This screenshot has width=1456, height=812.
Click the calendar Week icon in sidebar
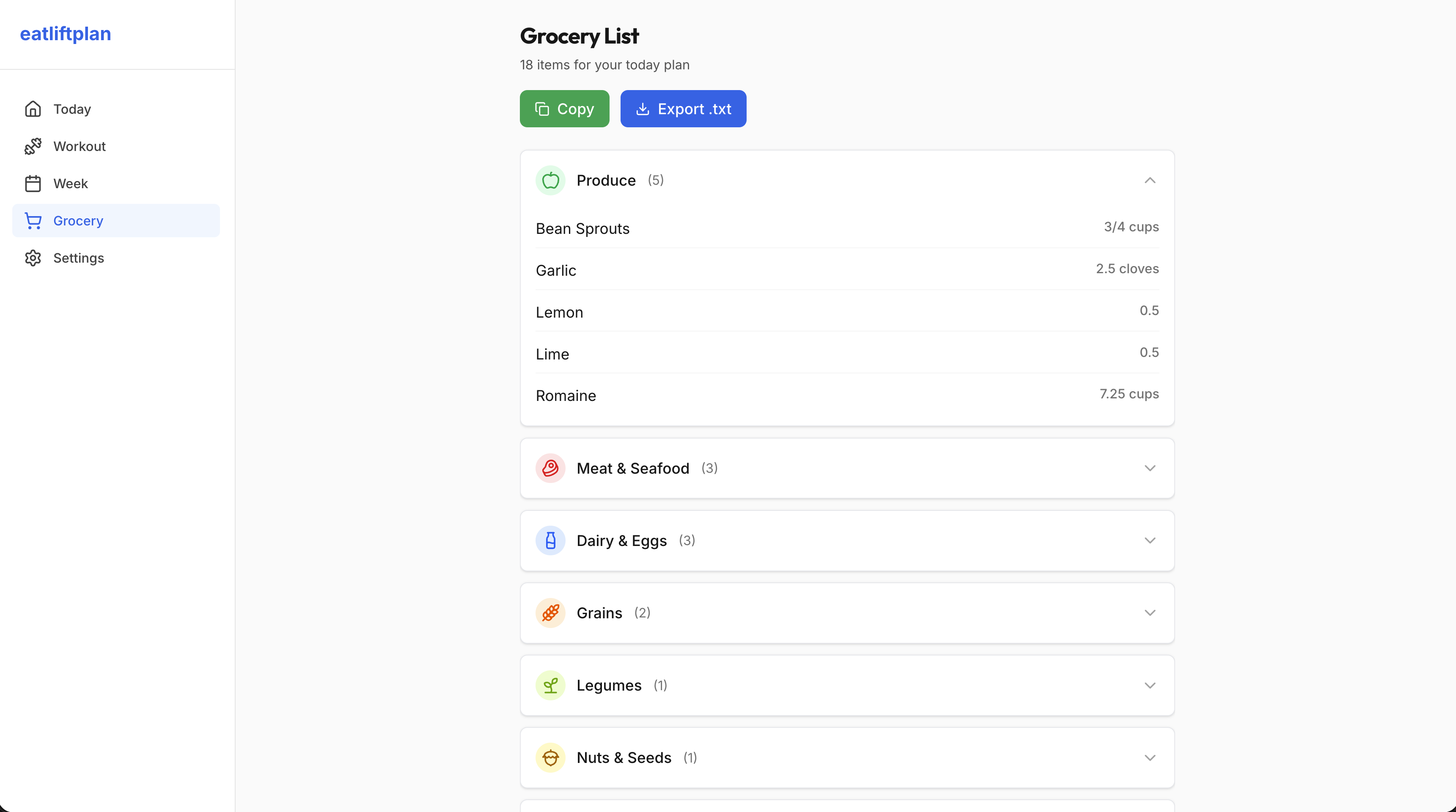(x=33, y=184)
